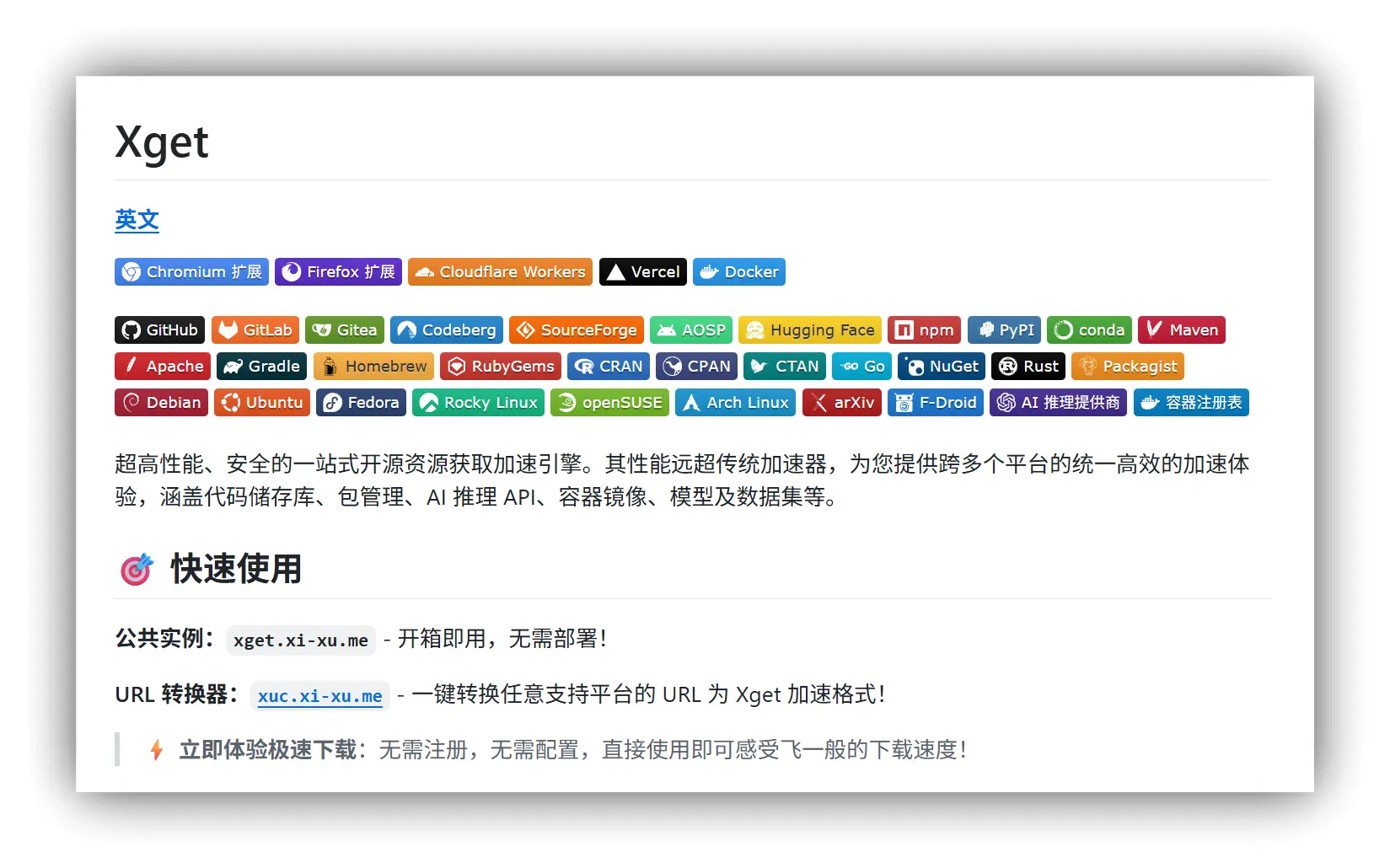Image resolution: width=1390 pixels, height=868 pixels.
Task: Open the Homebrew badge
Action: pos(374,367)
